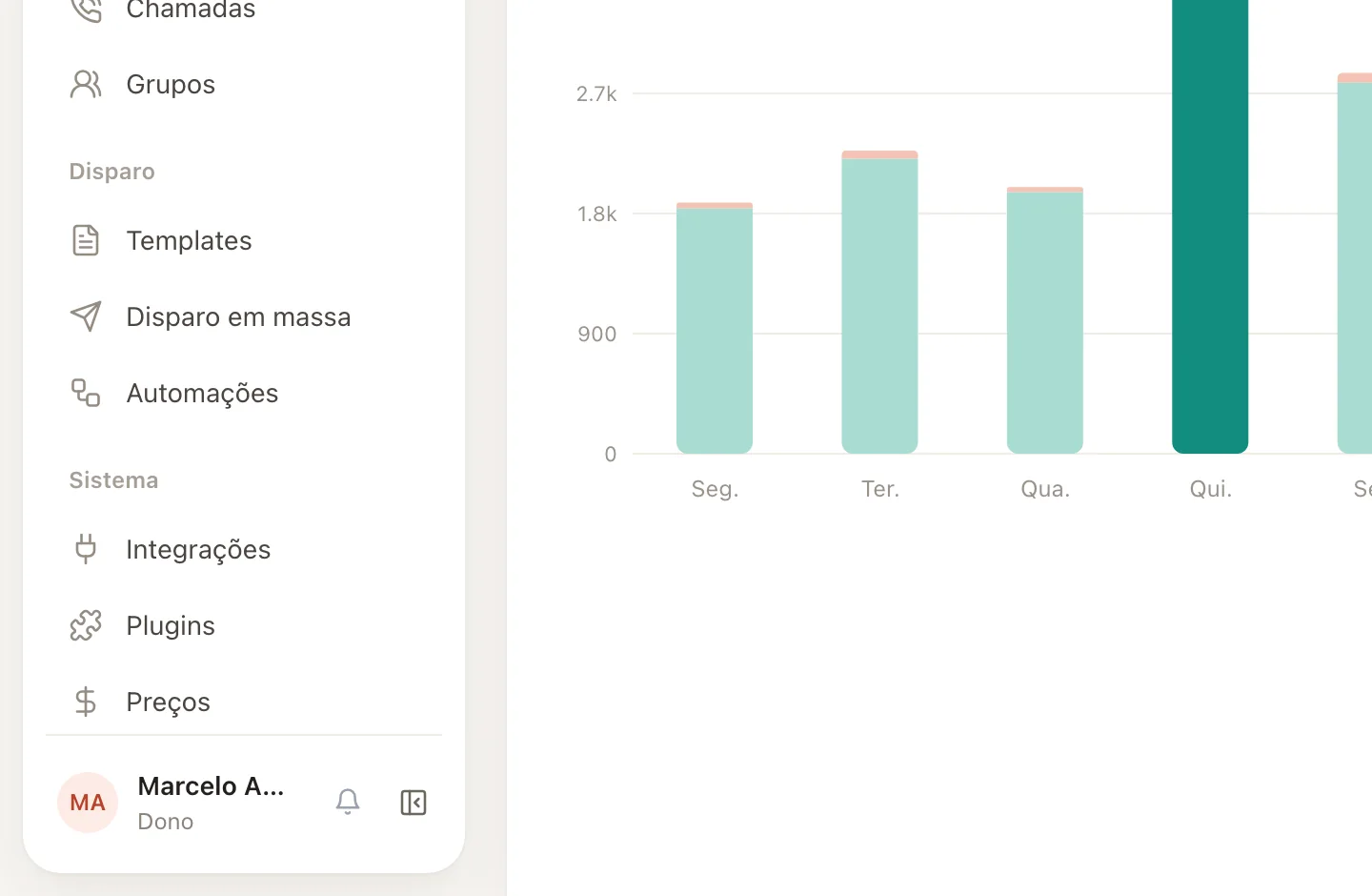Screen dimensions: 1372x896
Task: Click the Templates document icon
Action: pos(86,240)
